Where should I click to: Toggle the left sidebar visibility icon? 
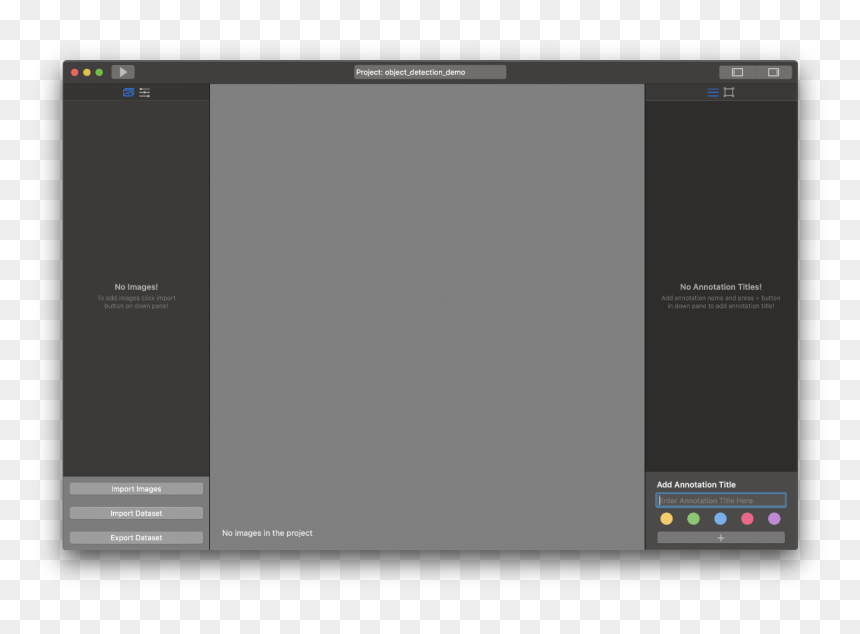coord(737,72)
